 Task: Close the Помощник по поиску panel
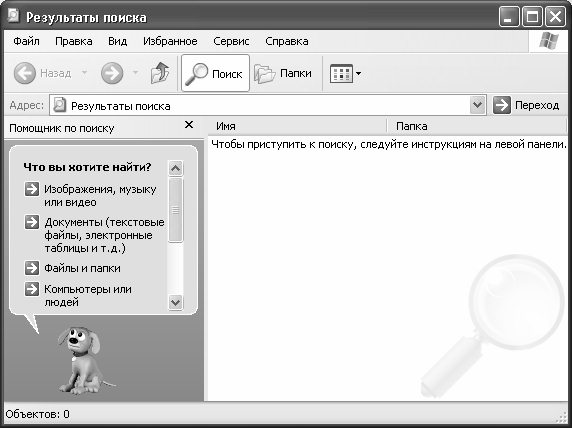tap(189, 125)
